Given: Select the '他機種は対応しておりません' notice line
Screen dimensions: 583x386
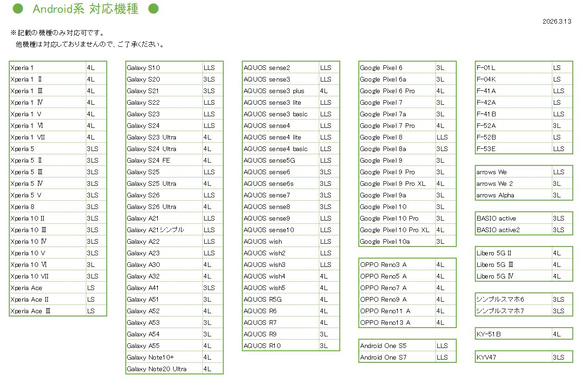Looking at the screenshot, I should click(90, 45).
